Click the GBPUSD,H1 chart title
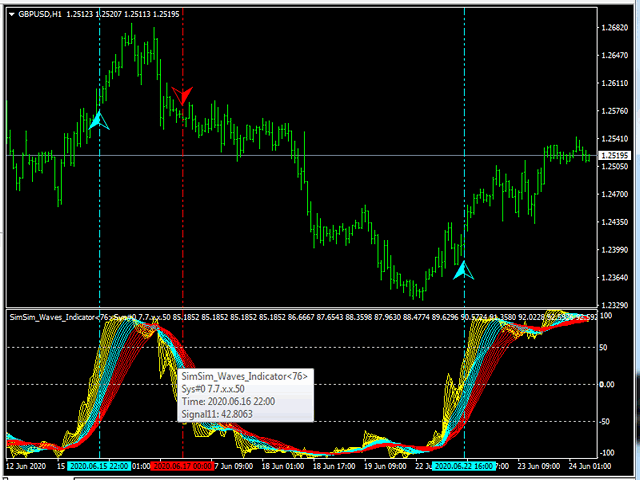640x480 pixels. 40,14
